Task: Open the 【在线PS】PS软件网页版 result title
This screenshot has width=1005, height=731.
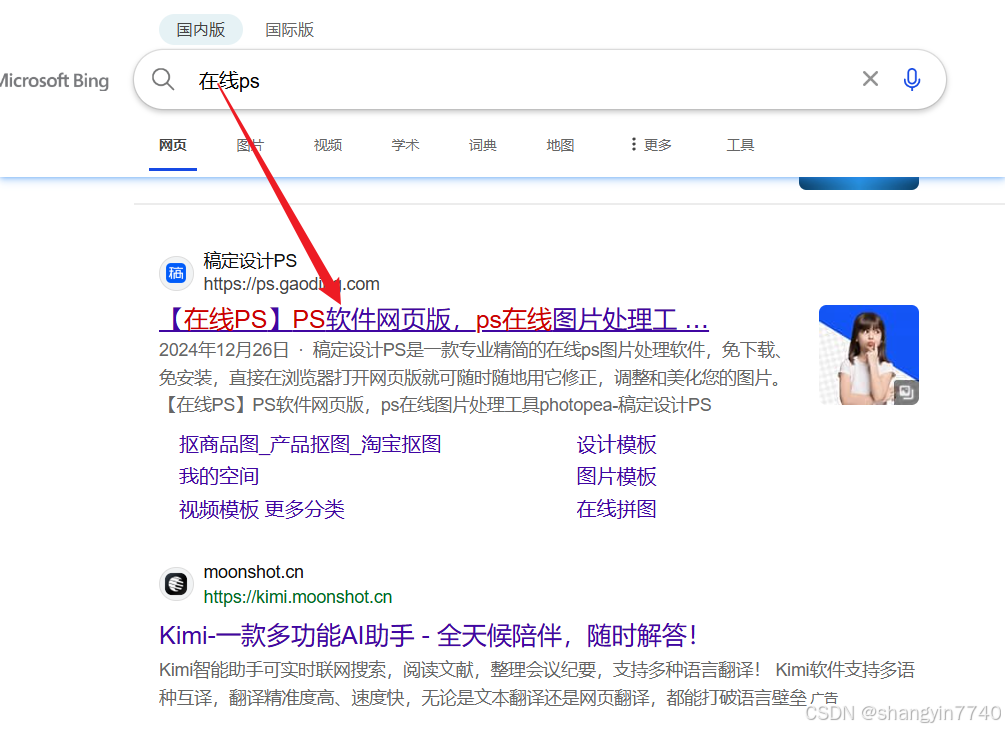Action: [433, 319]
